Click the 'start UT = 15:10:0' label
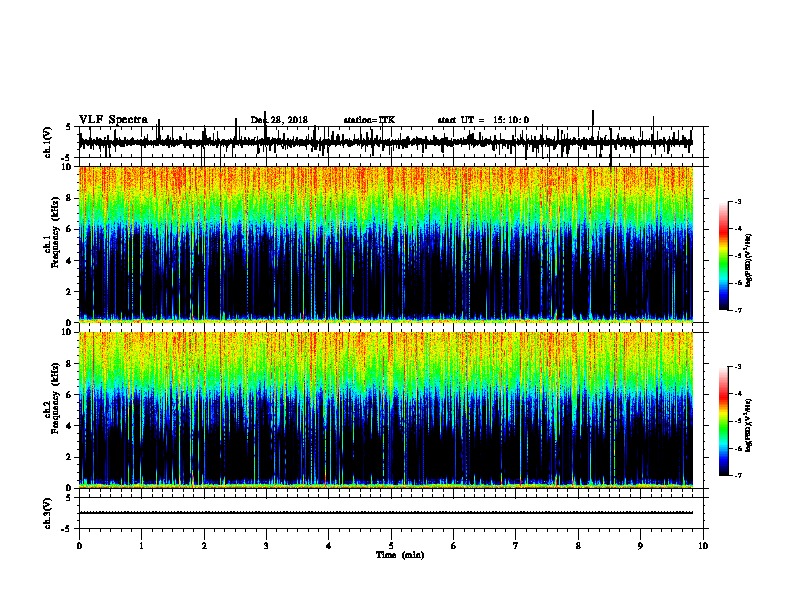This screenshot has width=792, height=612. [x=483, y=120]
